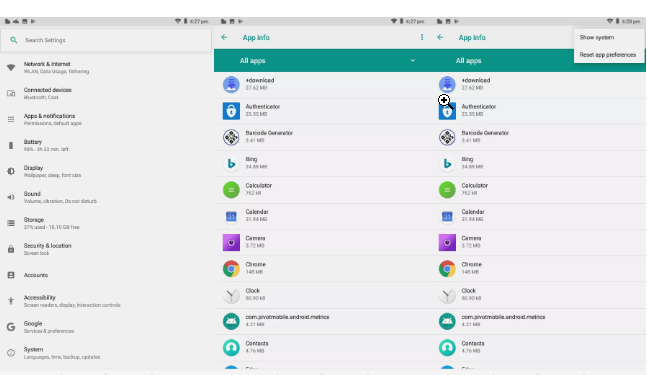The height and width of the screenshot is (375, 647).
Task: Click the Apps & notifications label
Action: pos(50,116)
